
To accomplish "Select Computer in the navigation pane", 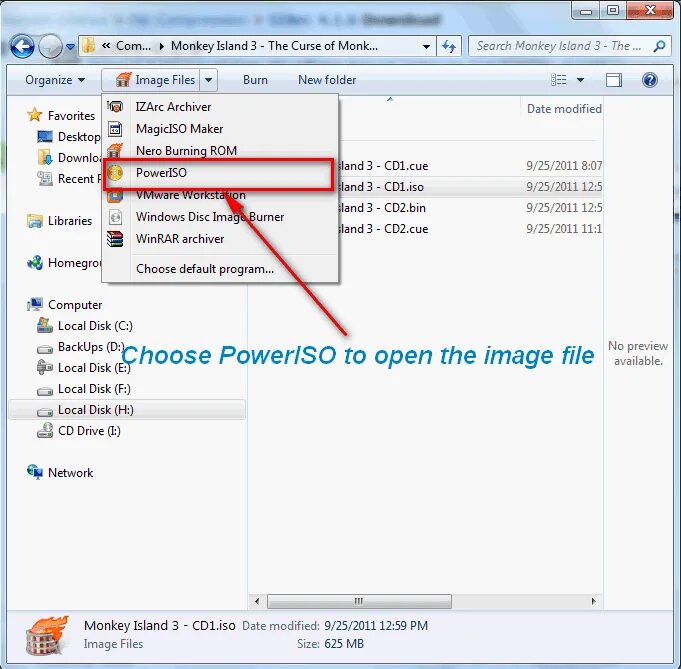I will 75,305.
